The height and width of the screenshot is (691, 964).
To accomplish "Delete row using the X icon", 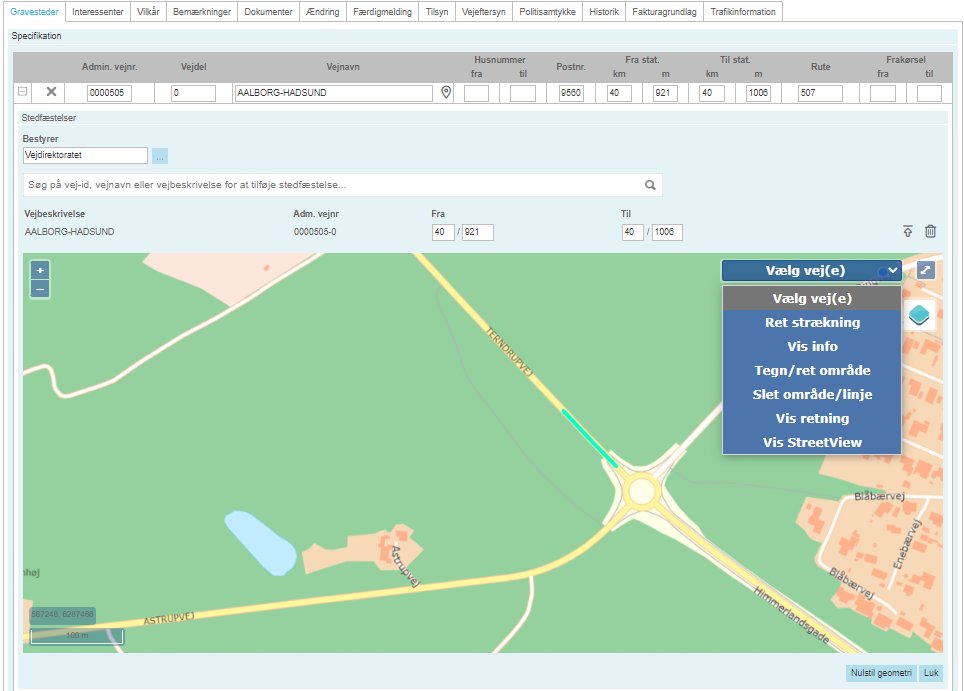I will [x=51, y=93].
